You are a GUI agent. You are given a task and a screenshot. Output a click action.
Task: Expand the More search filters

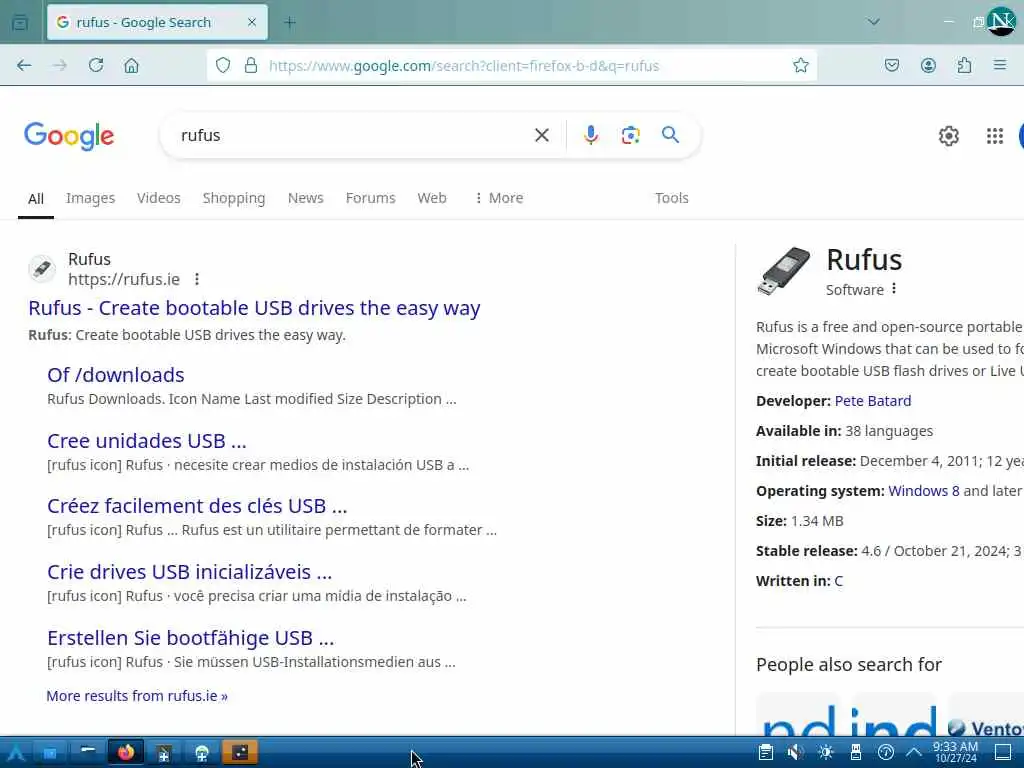click(499, 198)
